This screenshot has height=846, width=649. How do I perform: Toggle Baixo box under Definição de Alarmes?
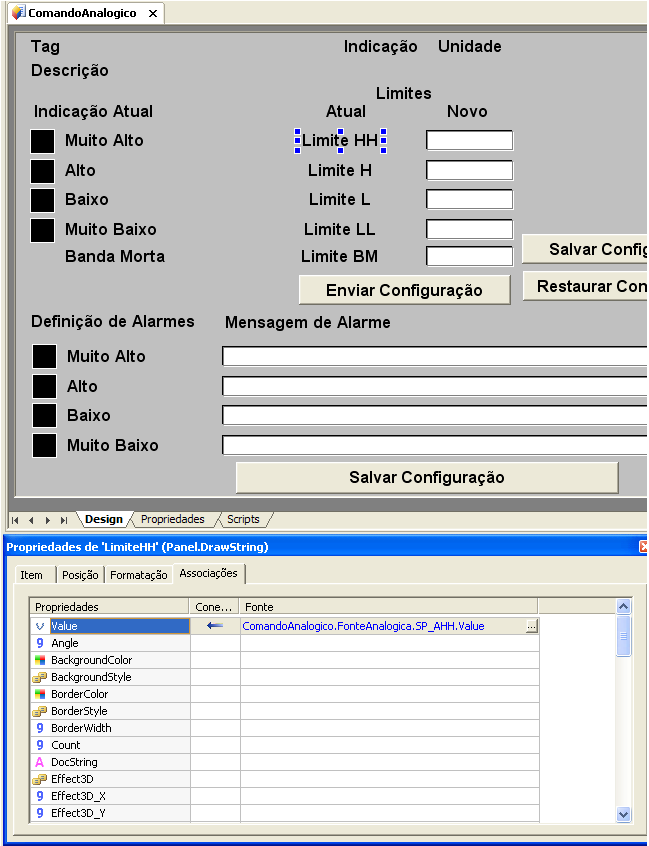(44, 416)
